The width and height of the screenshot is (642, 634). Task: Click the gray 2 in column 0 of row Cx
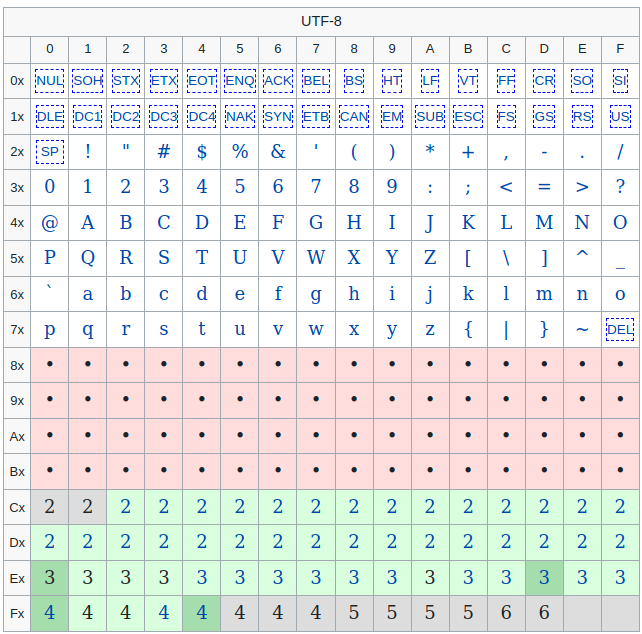50,507
